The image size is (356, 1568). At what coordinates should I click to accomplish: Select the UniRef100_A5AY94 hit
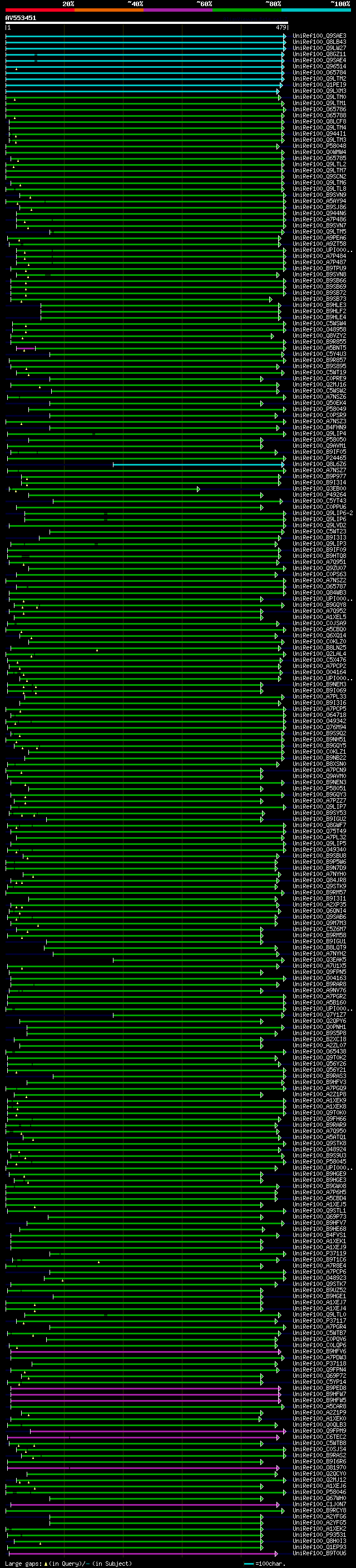[x=319, y=201]
